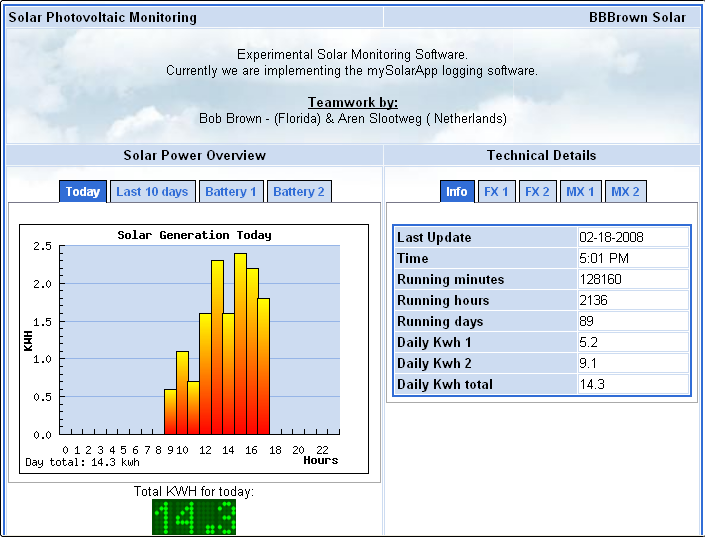Click the Solar Power Overview panel header
705x537 pixels.
194,155
